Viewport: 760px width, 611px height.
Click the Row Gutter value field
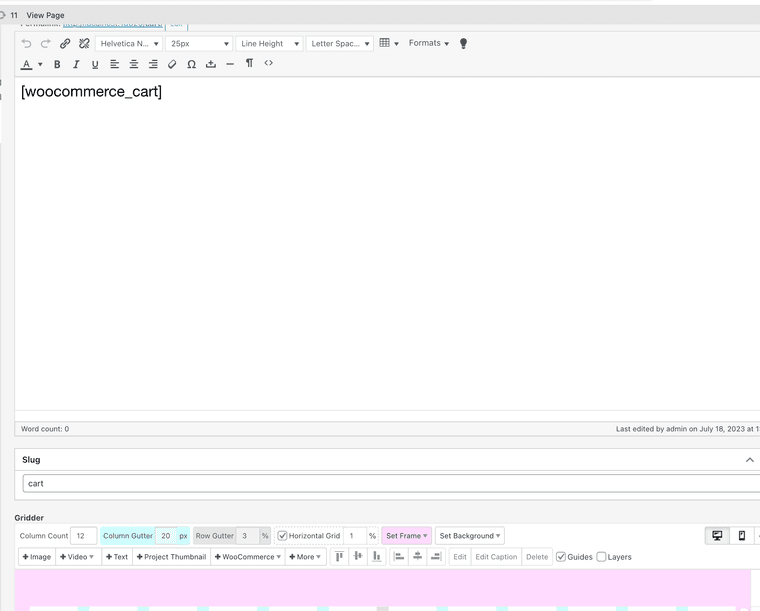[x=248, y=536]
